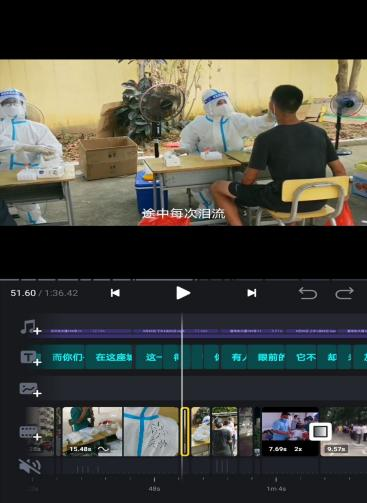This screenshot has width=367, height=503.
Task: Toggle the timeline audio mute
Action: 30,466
